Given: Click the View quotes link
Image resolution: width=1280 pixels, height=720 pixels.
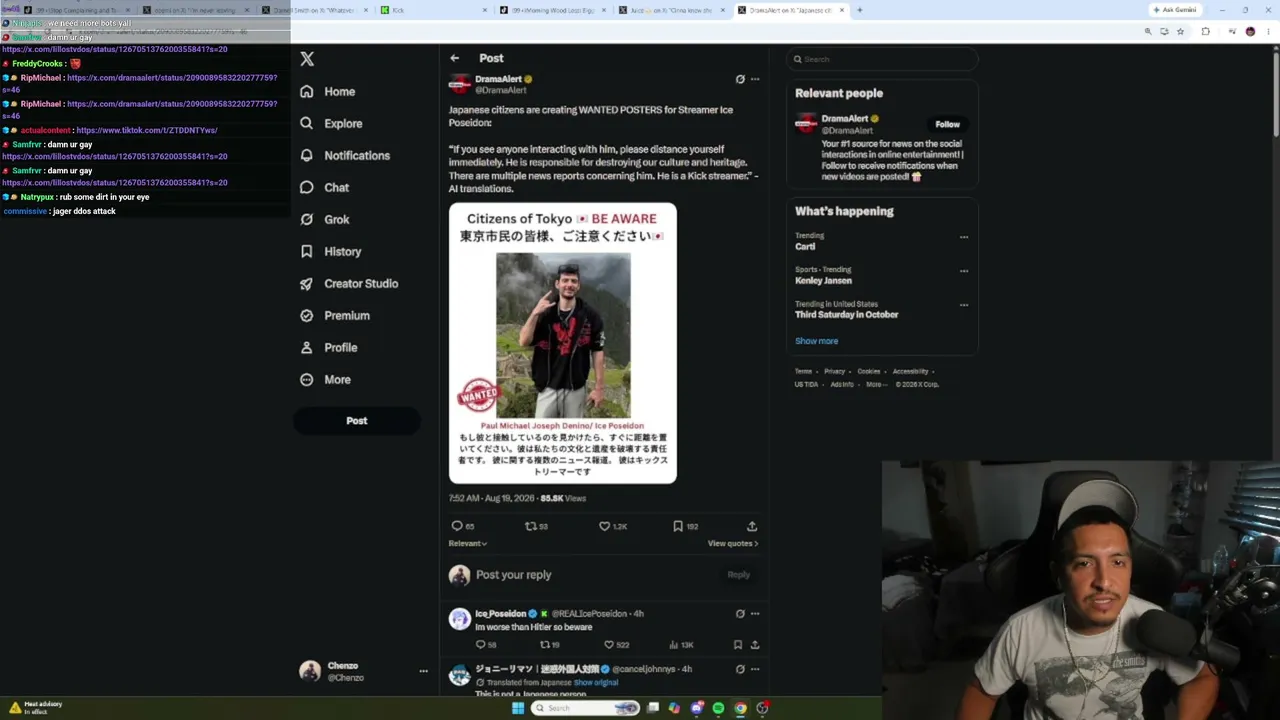Looking at the screenshot, I should coord(733,544).
